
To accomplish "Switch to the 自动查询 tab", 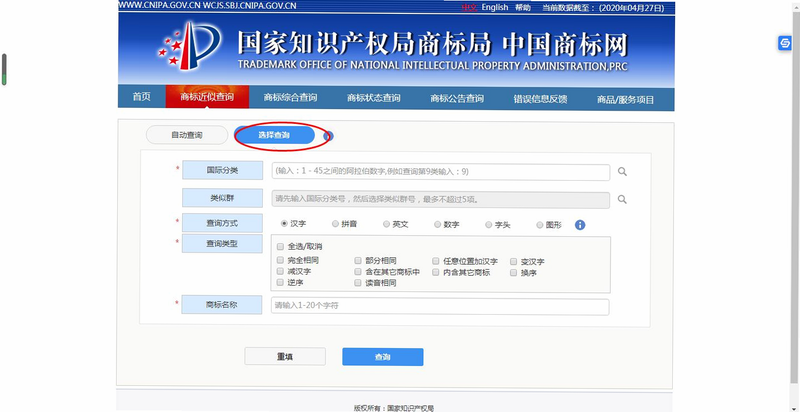I will (x=187, y=135).
